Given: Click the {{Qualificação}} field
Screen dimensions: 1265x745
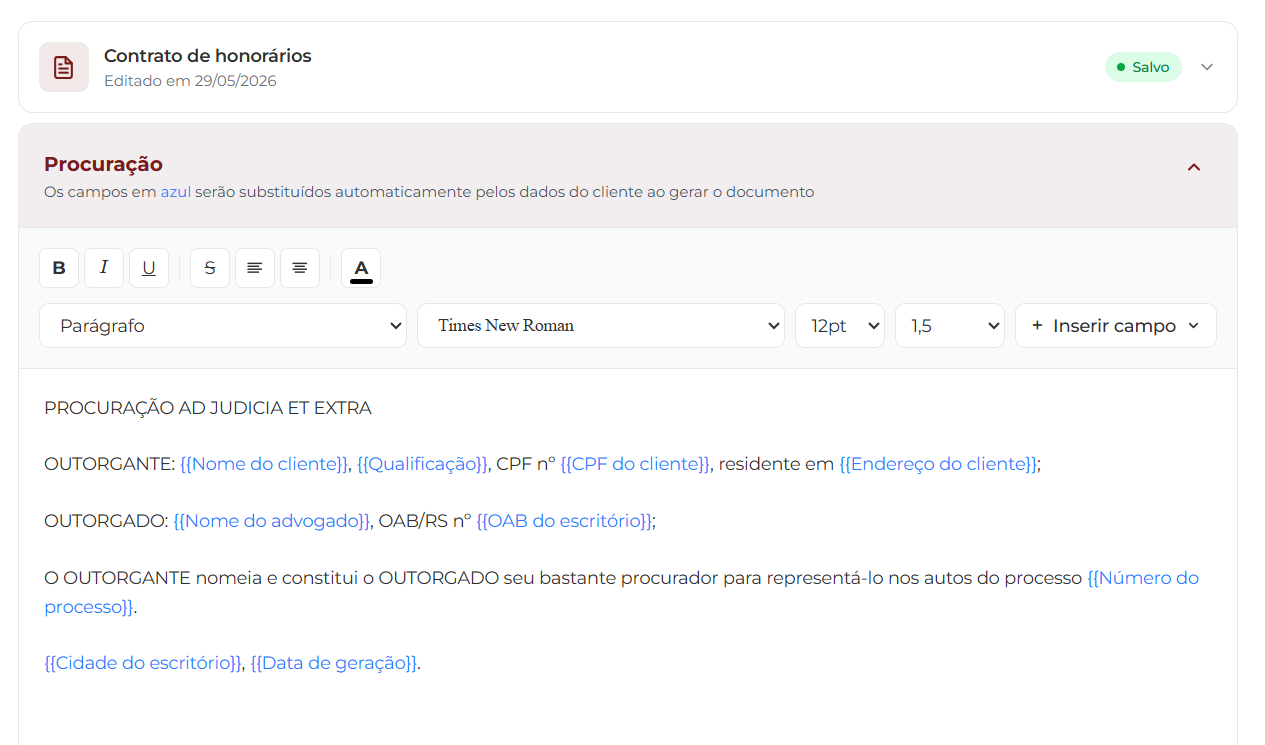Looking at the screenshot, I should (422, 464).
